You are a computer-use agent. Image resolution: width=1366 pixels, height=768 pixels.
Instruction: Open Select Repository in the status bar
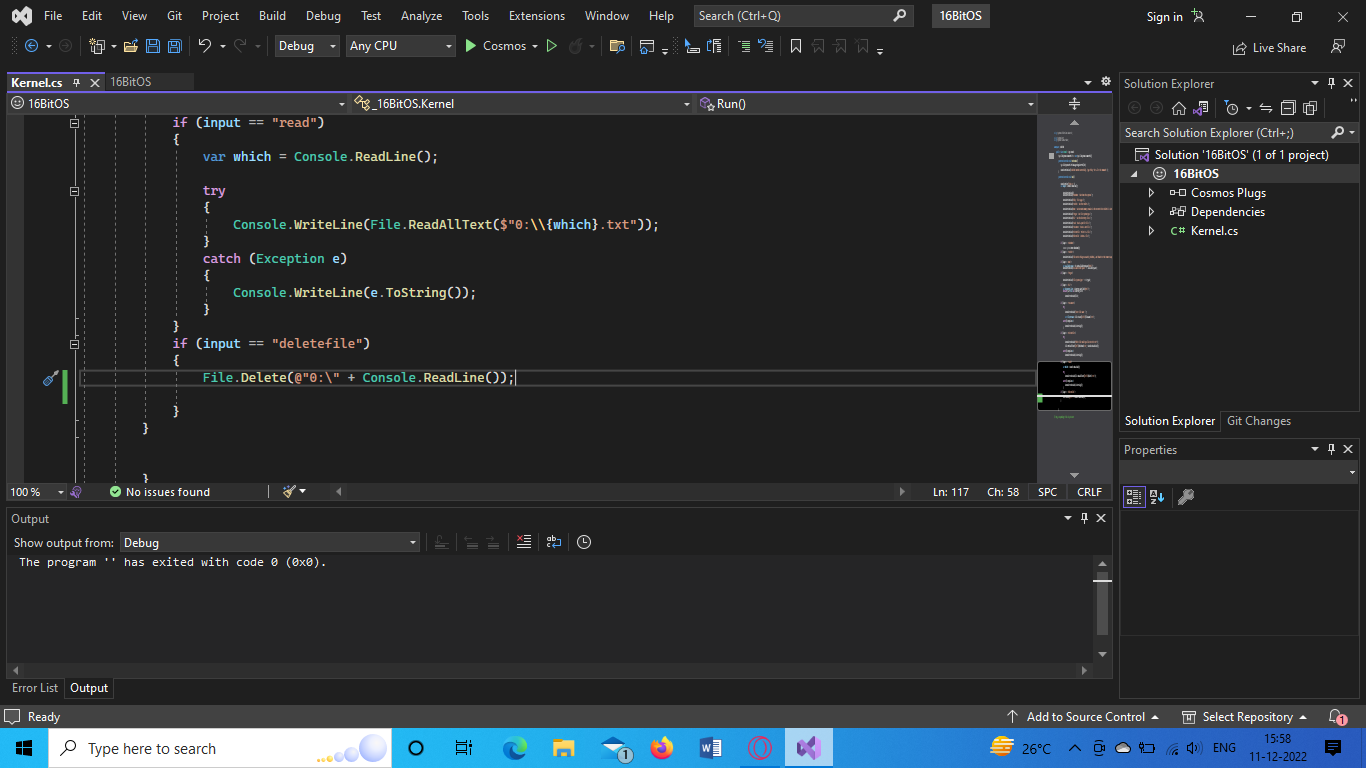click(1244, 716)
